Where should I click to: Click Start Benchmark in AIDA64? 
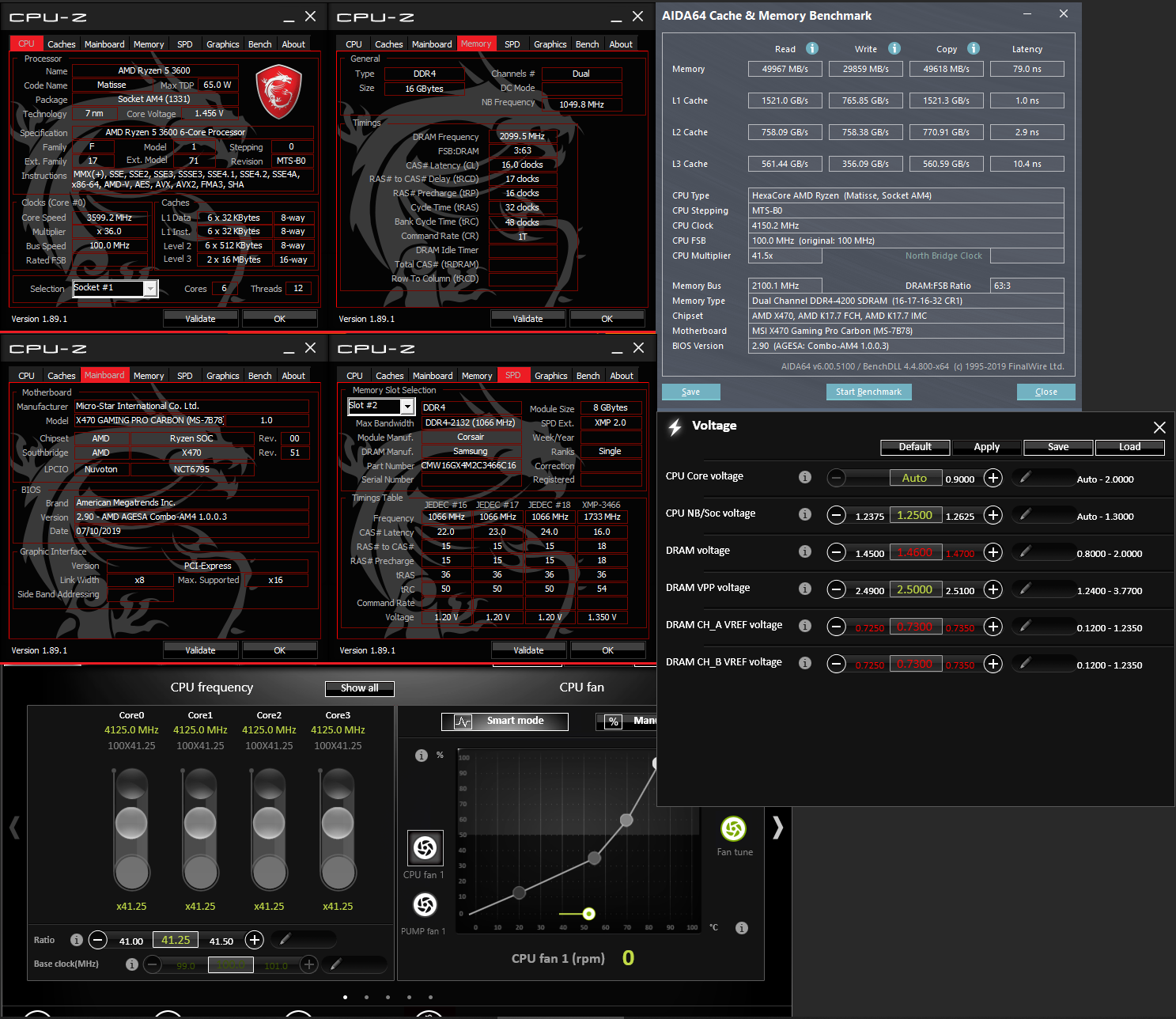(868, 392)
